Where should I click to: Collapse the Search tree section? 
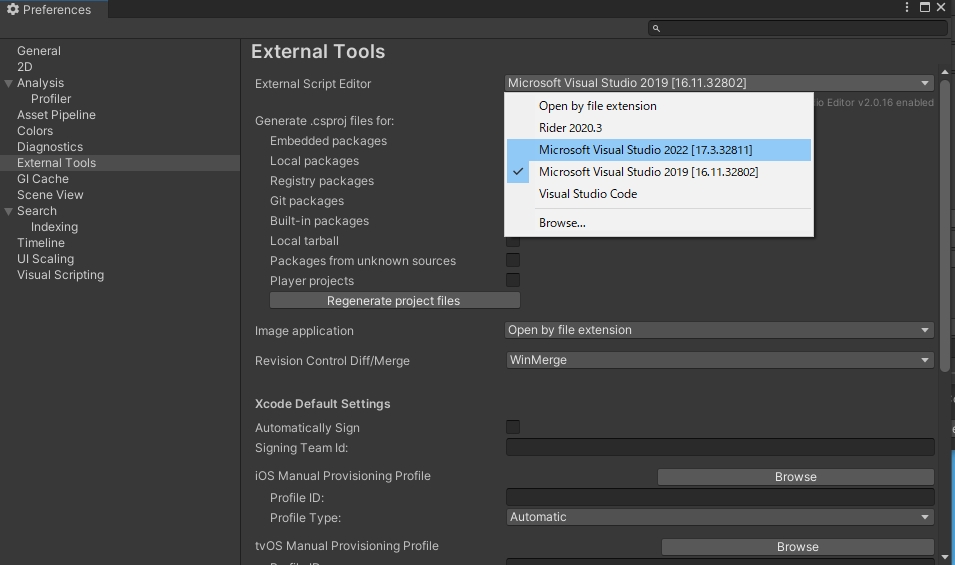click(x=9, y=211)
